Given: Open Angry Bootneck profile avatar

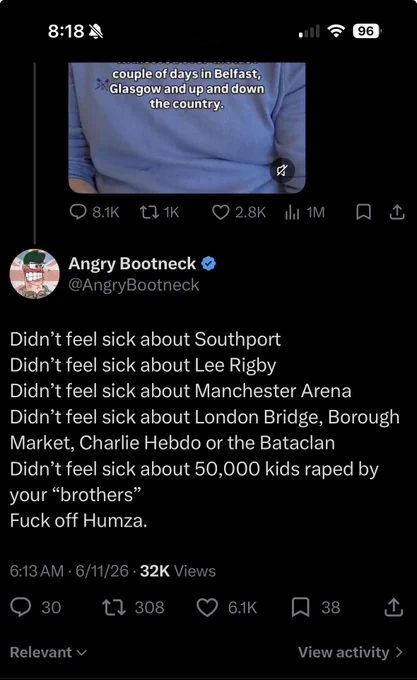Looking at the screenshot, I should (x=35, y=274).
